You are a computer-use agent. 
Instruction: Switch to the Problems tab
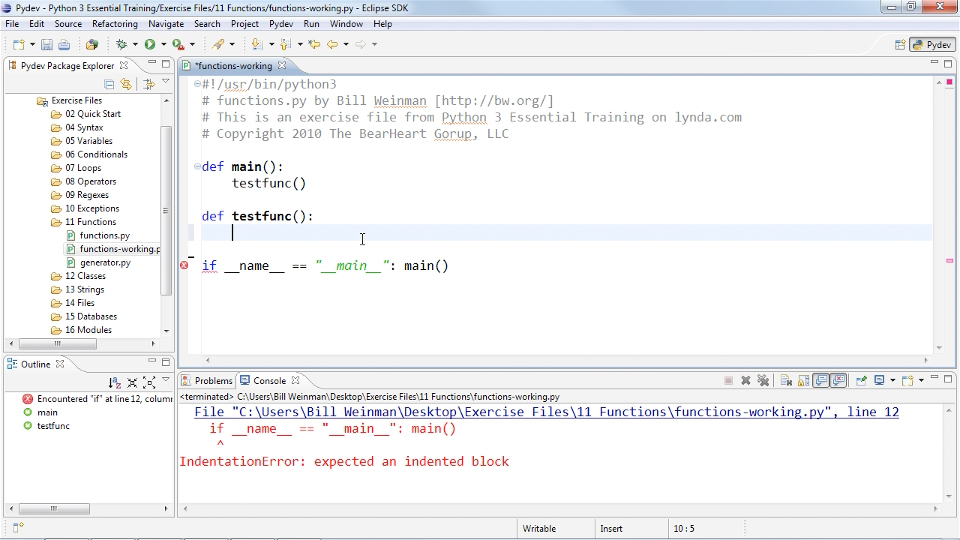(207, 381)
